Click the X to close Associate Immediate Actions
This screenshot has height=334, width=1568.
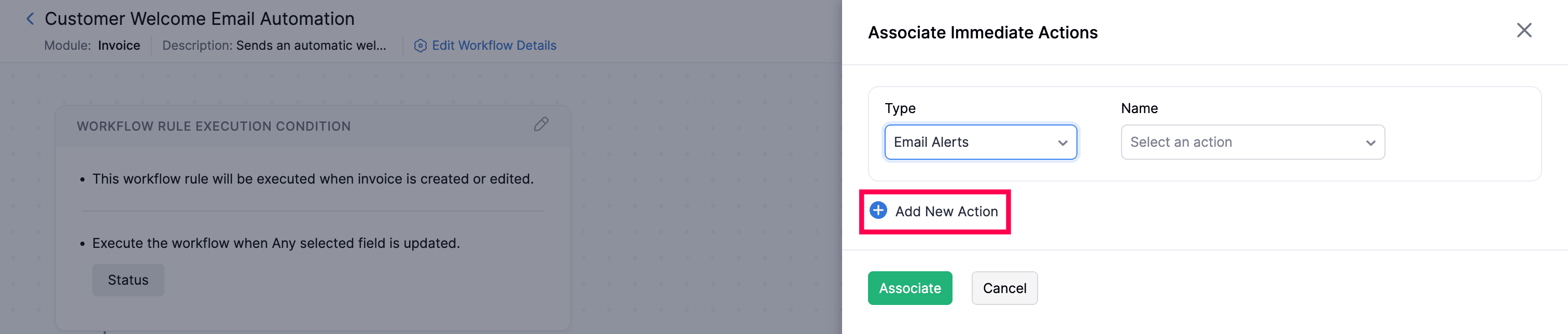[1524, 30]
